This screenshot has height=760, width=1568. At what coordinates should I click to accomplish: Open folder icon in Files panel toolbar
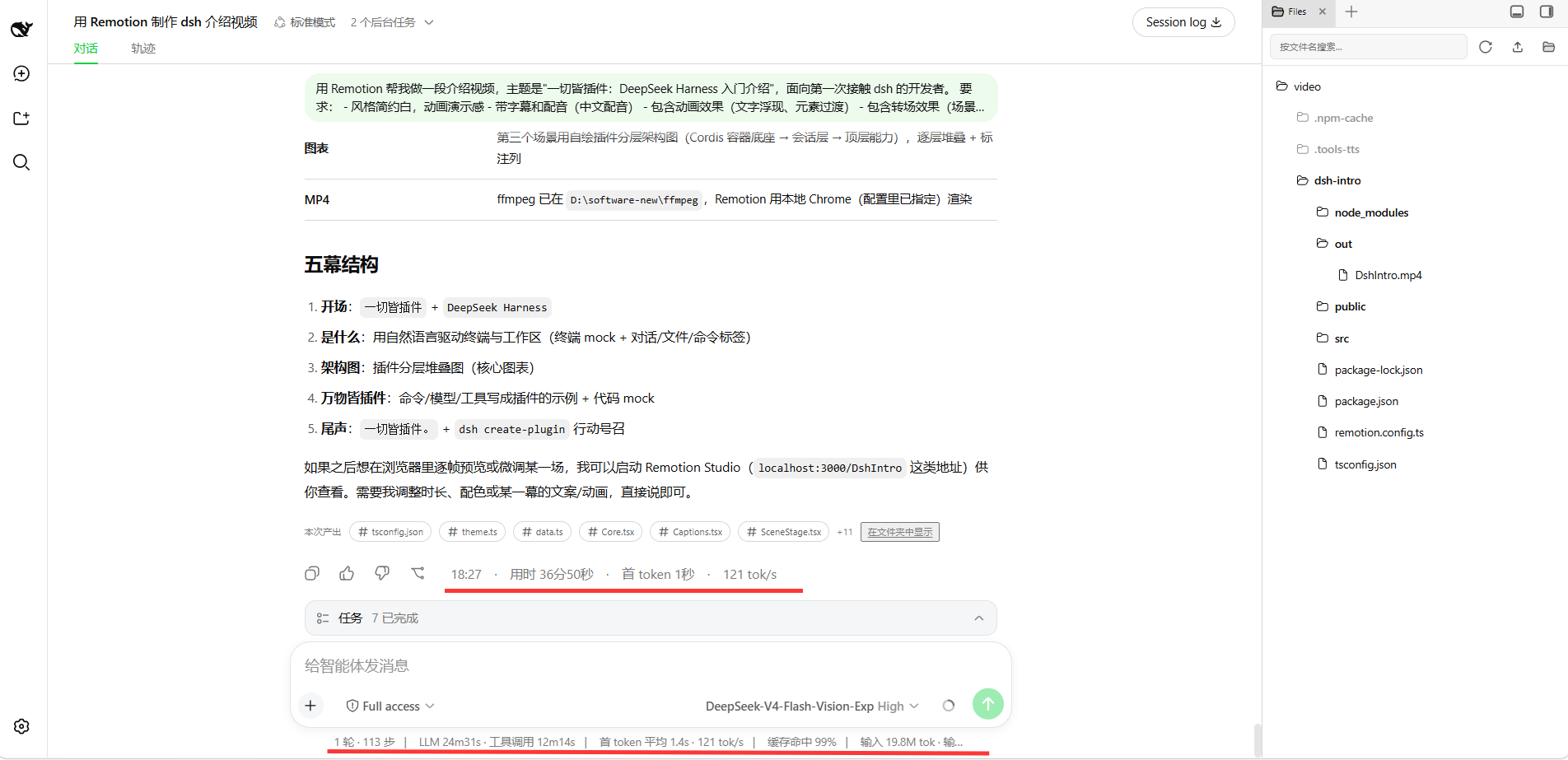[1549, 47]
